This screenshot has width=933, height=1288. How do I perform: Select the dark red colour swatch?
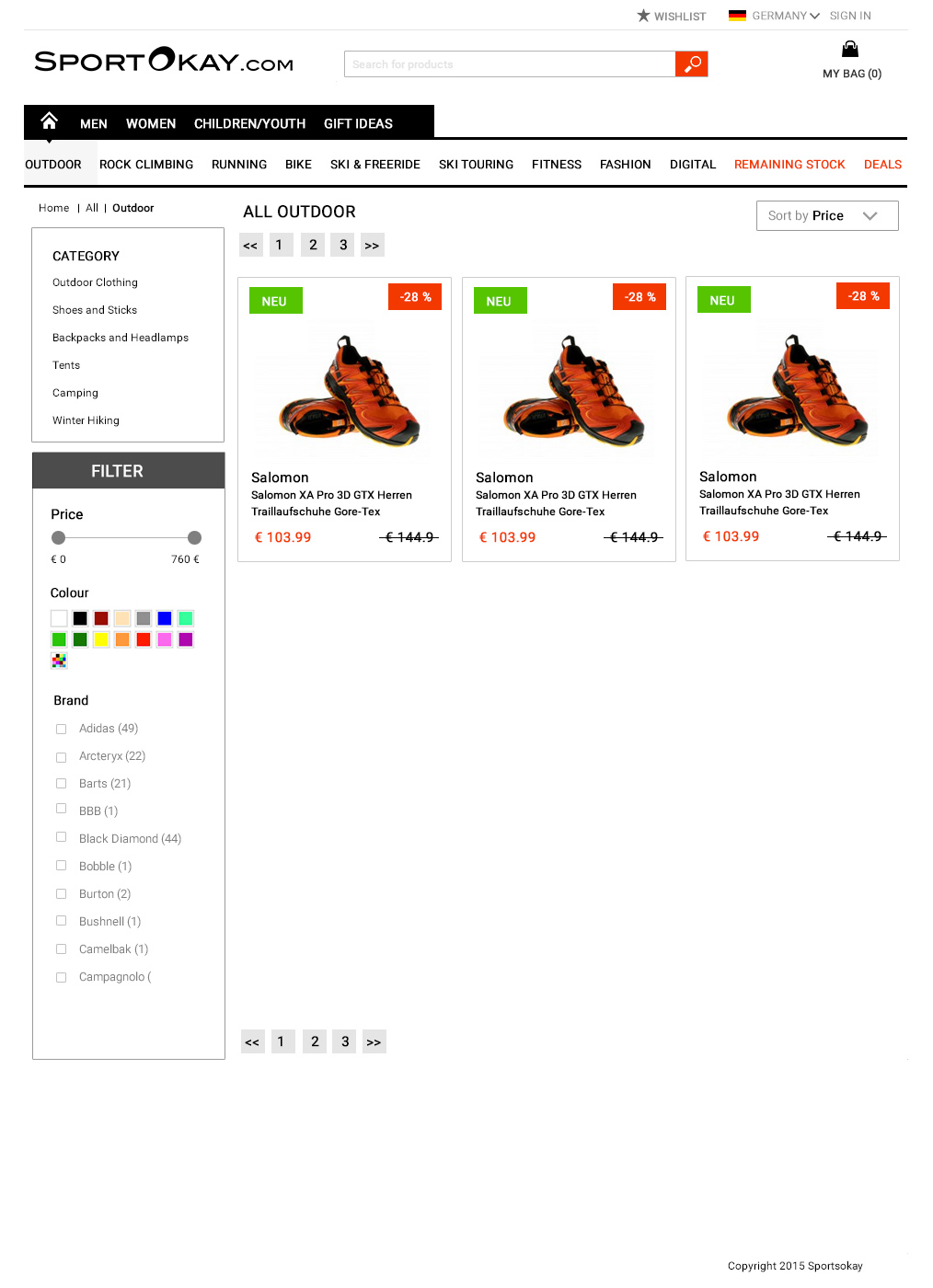(x=101, y=618)
